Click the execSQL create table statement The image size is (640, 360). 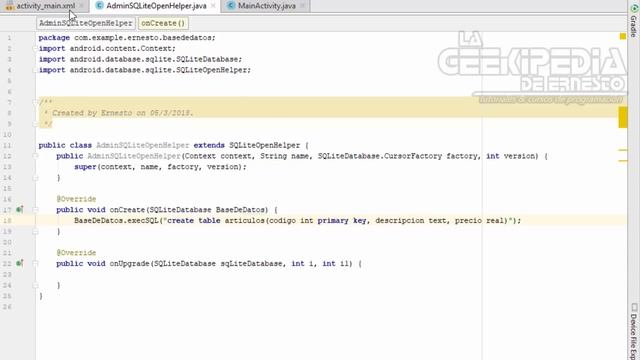298,221
